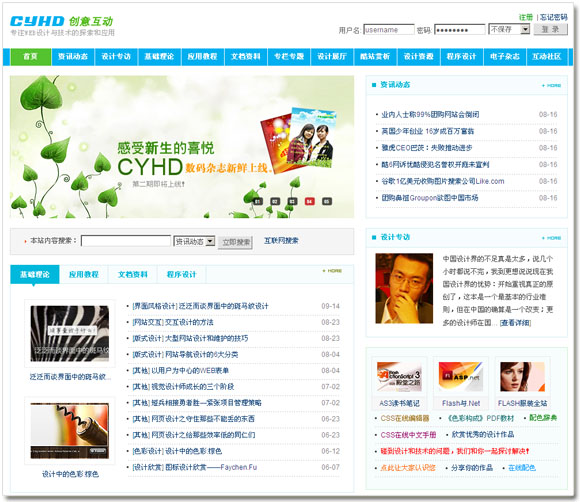
Task: Switch to the 基础理论 content tab
Action: (x=34, y=274)
